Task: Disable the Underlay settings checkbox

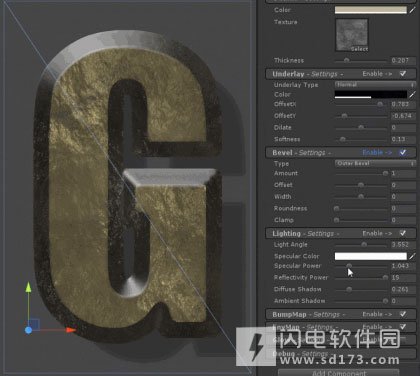Action: click(x=403, y=74)
